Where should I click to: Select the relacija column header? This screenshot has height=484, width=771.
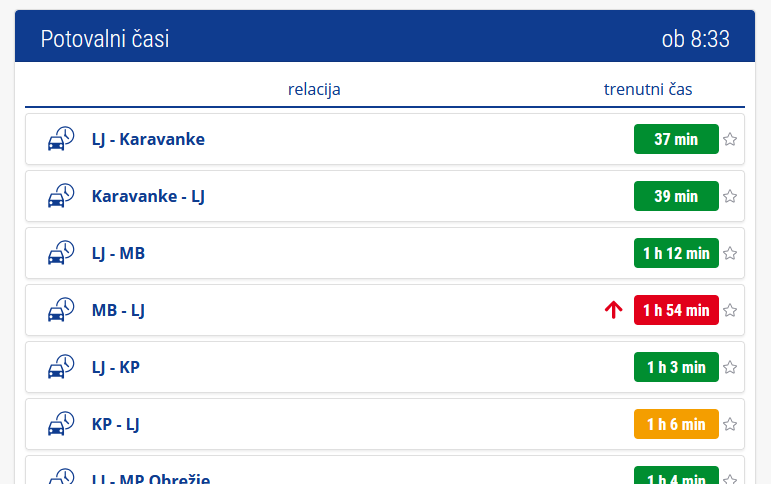(x=314, y=90)
